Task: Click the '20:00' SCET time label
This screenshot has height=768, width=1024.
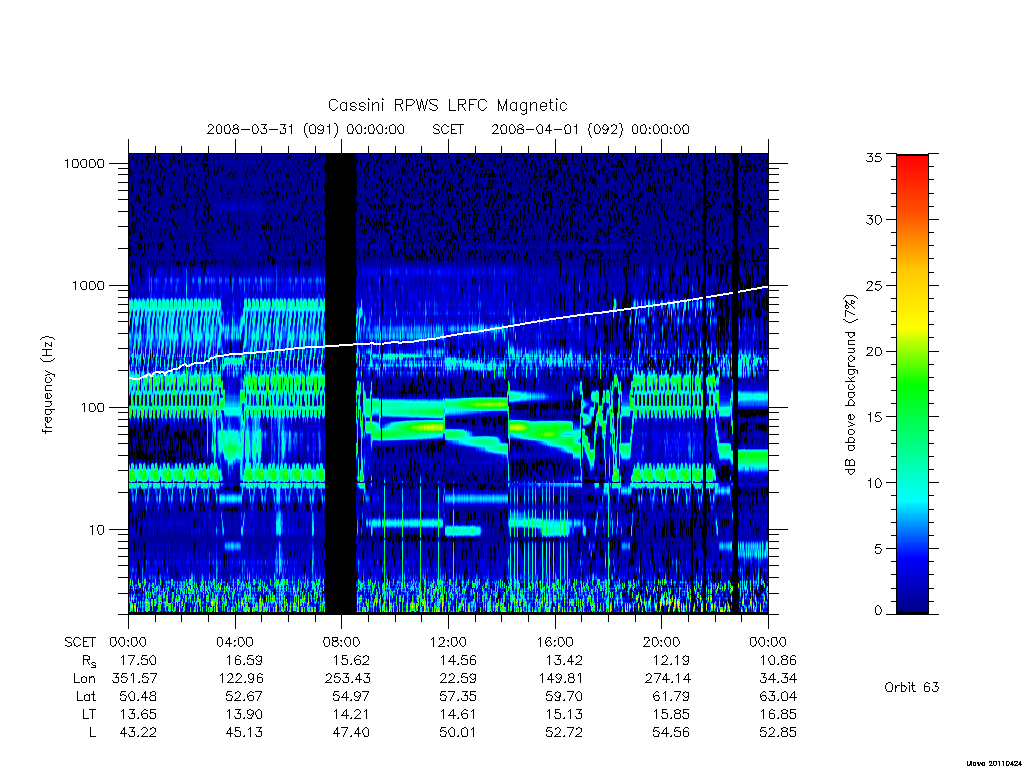Action: coord(662,642)
